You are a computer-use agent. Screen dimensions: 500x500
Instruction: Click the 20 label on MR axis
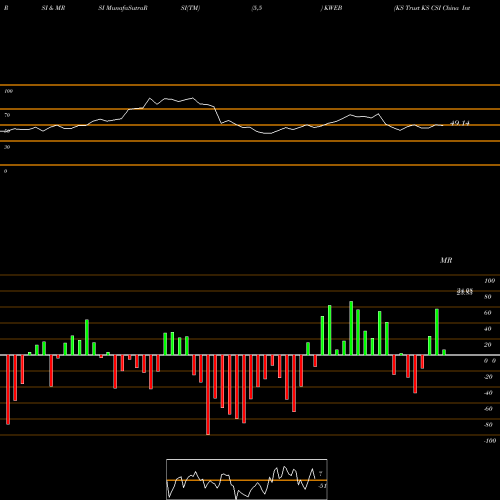click(x=488, y=345)
